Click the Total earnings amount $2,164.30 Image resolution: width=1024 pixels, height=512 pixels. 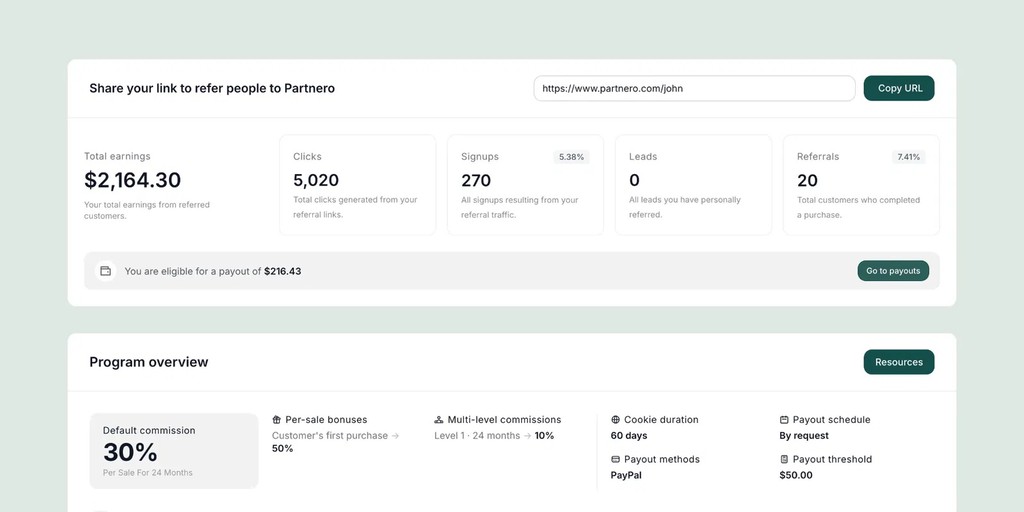pyautogui.click(x=133, y=180)
